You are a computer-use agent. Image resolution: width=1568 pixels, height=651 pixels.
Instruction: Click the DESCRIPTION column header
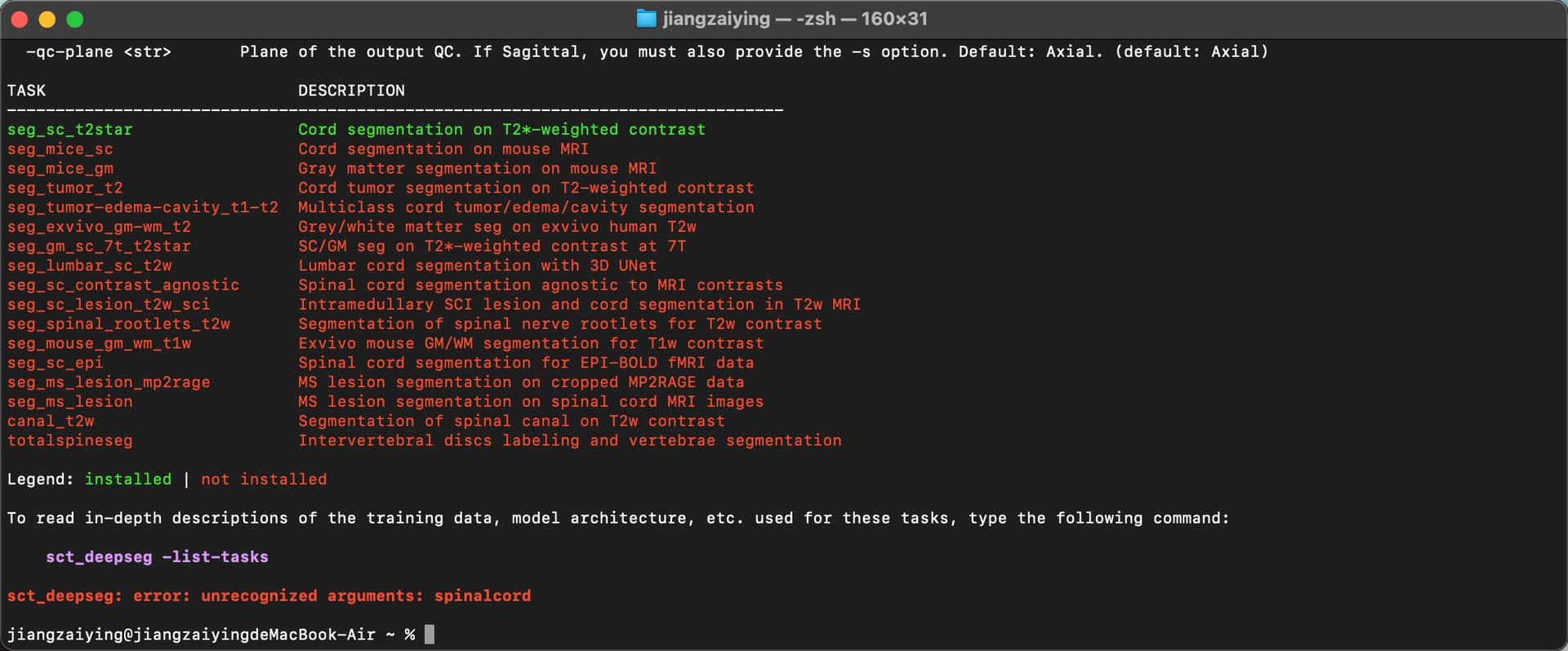(x=351, y=91)
